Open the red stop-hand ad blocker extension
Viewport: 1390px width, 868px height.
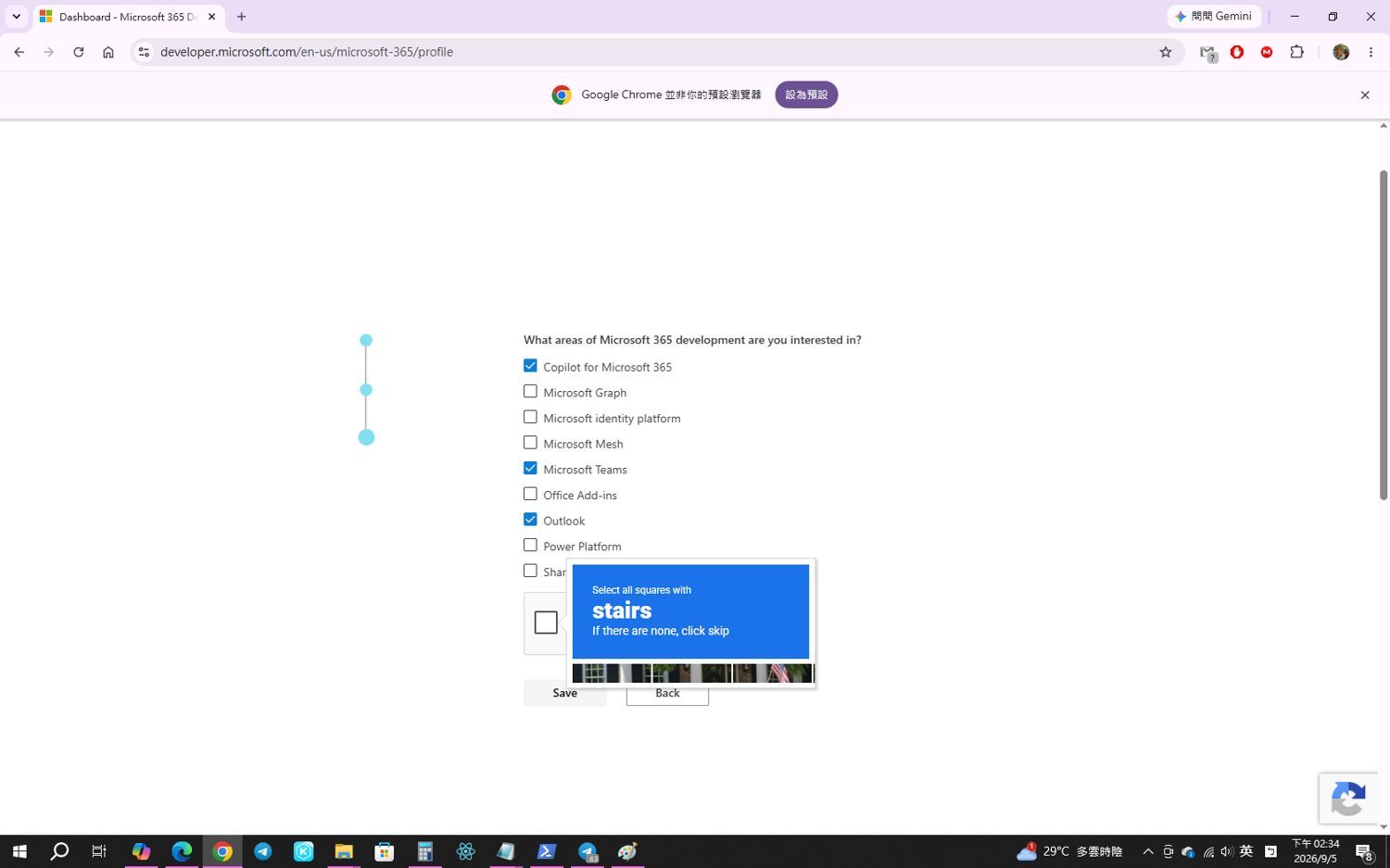click(1237, 52)
